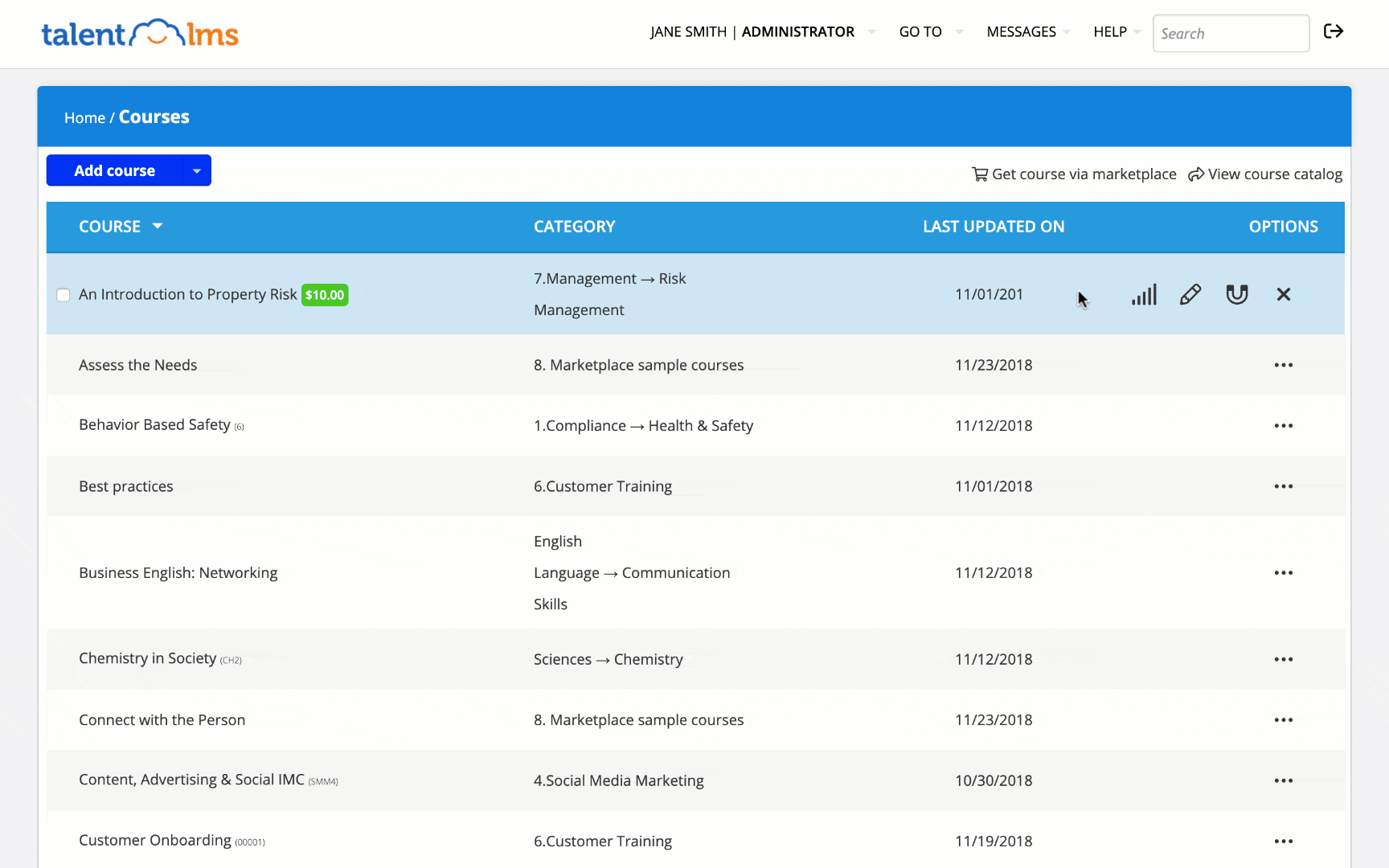Image resolution: width=1389 pixels, height=868 pixels.
Task: Click the Search input field
Action: coord(1231,33)
